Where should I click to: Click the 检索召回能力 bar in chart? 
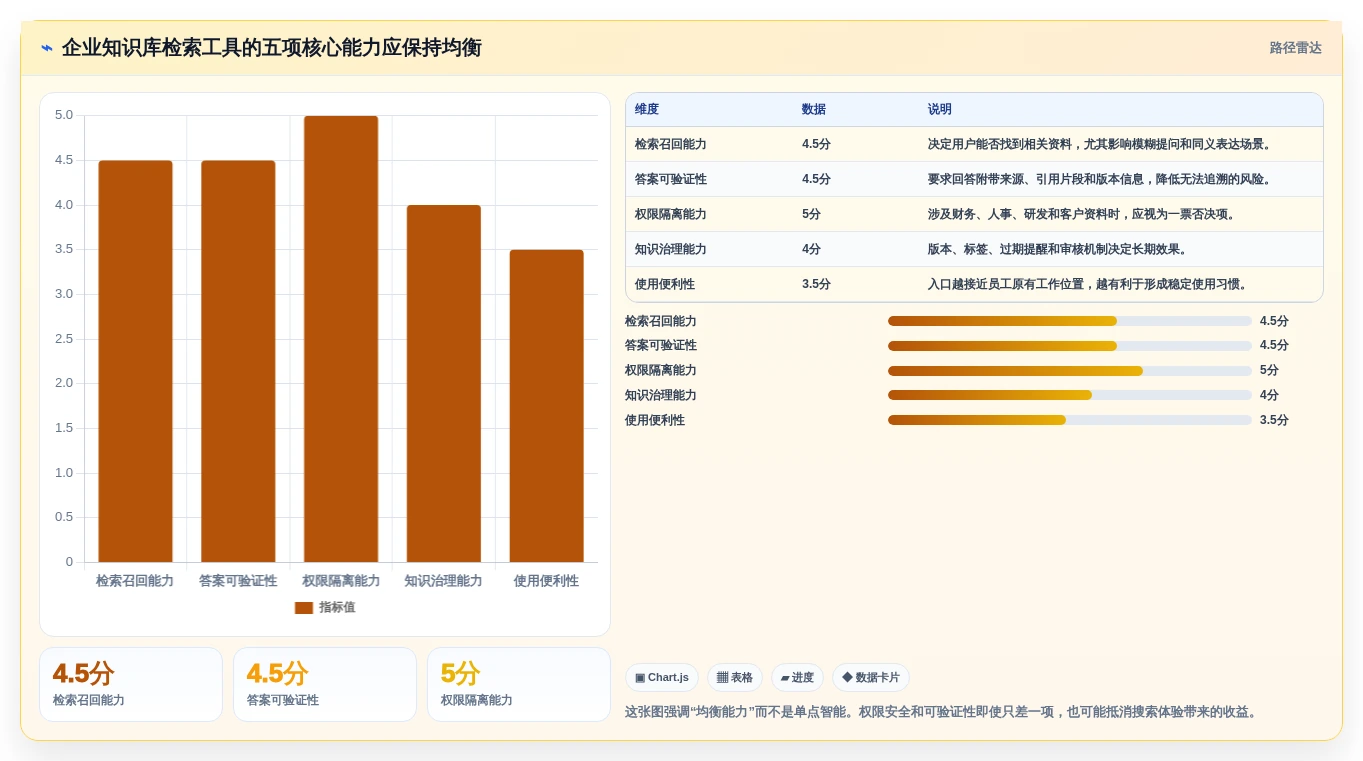[x=135, y=361]
